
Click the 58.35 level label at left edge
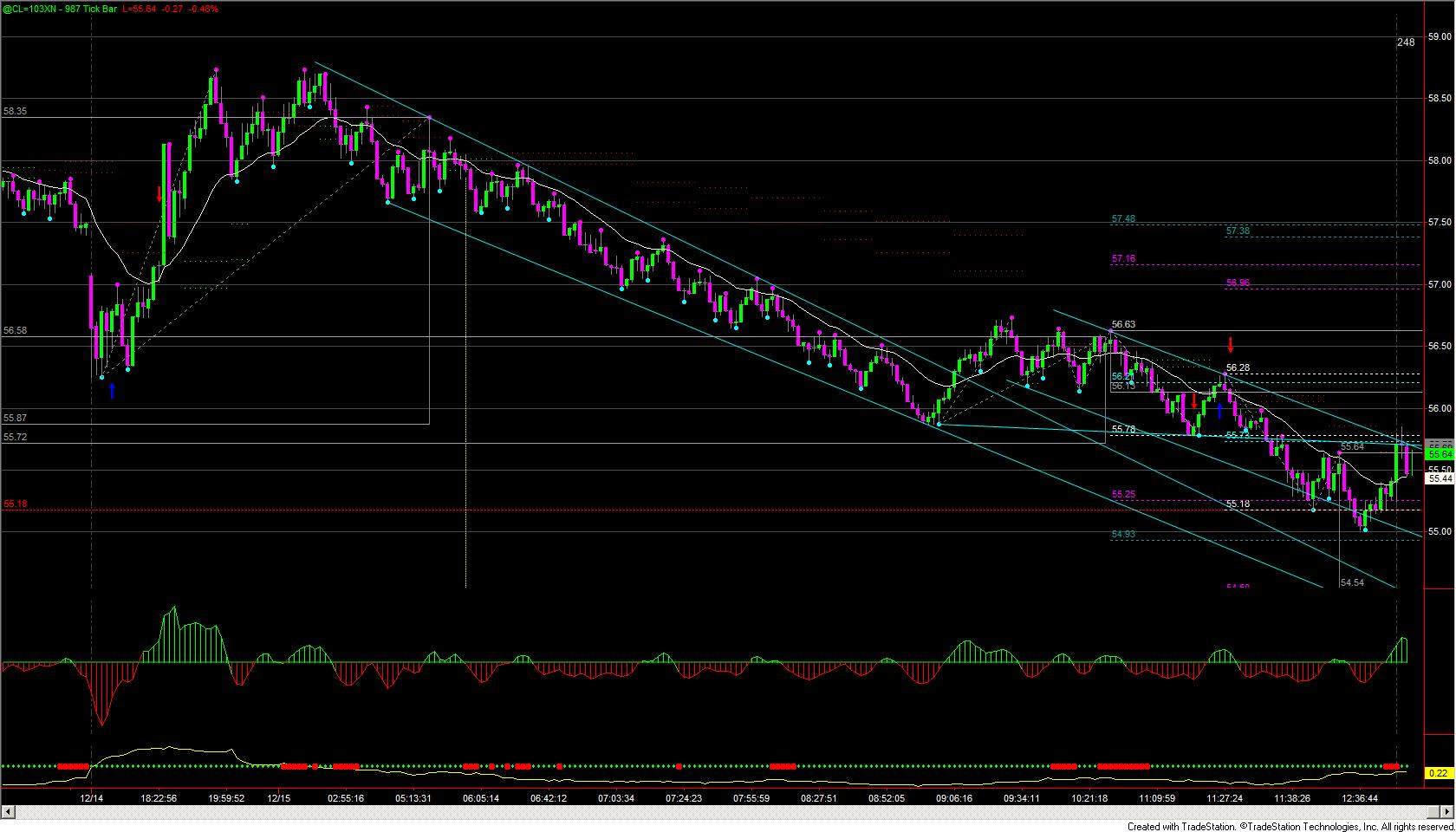[x=15, y=111]
